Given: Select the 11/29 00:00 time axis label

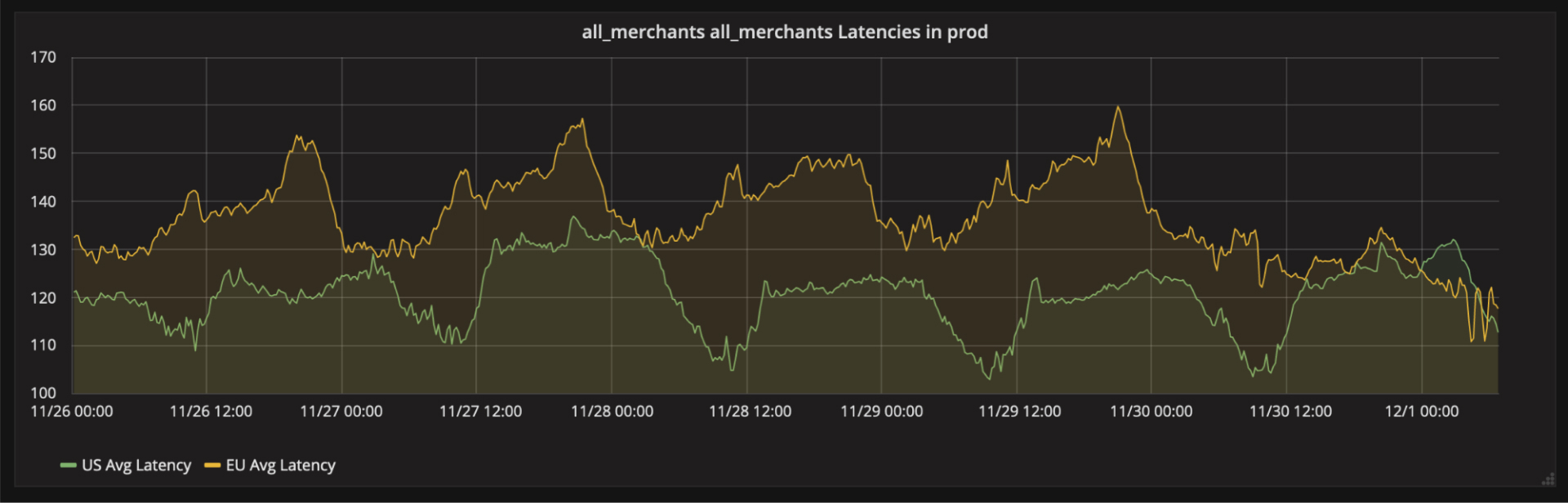Looking at the screenshot, I should [x=881, y=412].
